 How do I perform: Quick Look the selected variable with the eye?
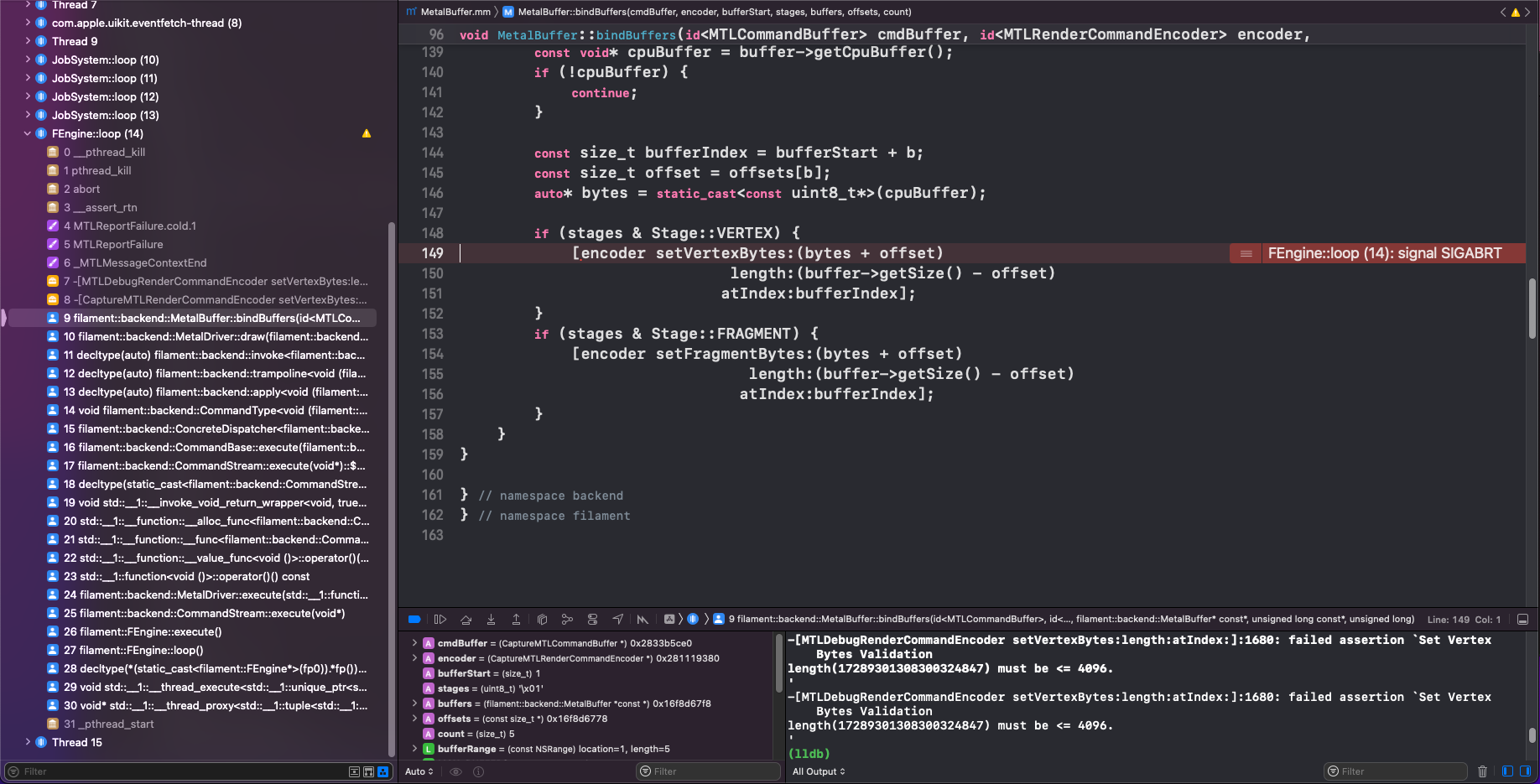[455, 771]
